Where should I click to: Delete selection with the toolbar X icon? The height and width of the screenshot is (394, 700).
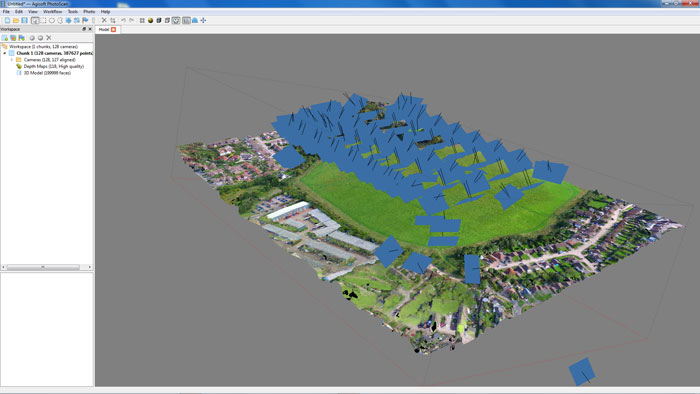click(104, 21)
